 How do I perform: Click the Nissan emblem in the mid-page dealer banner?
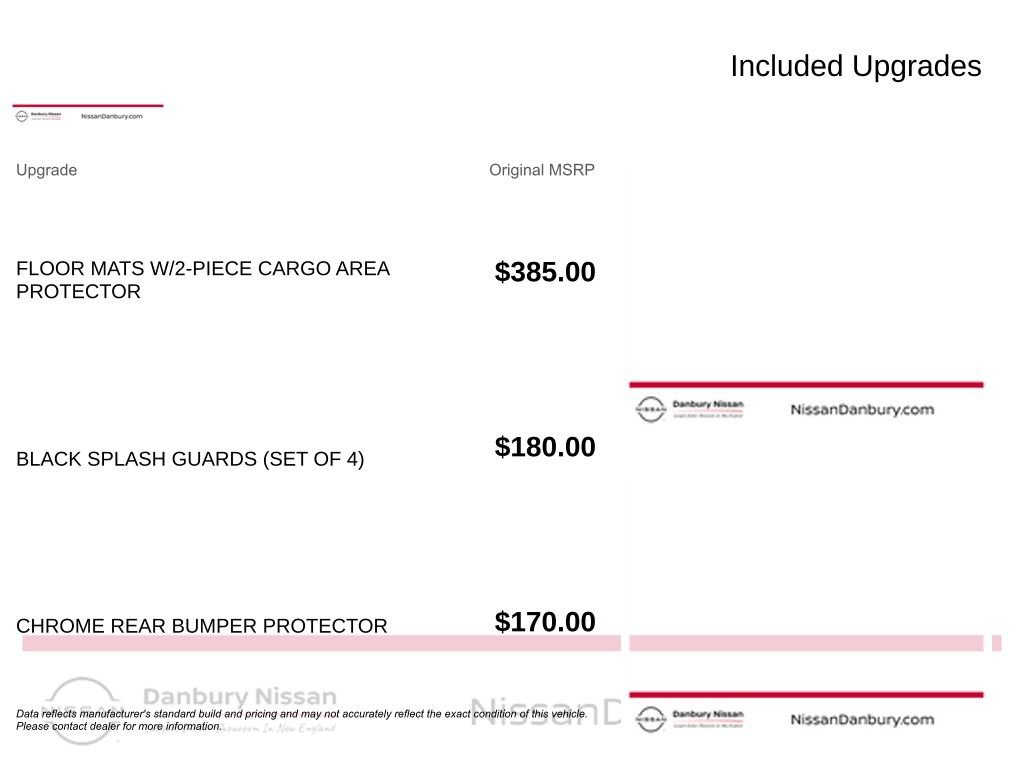[x=650, y=409]
